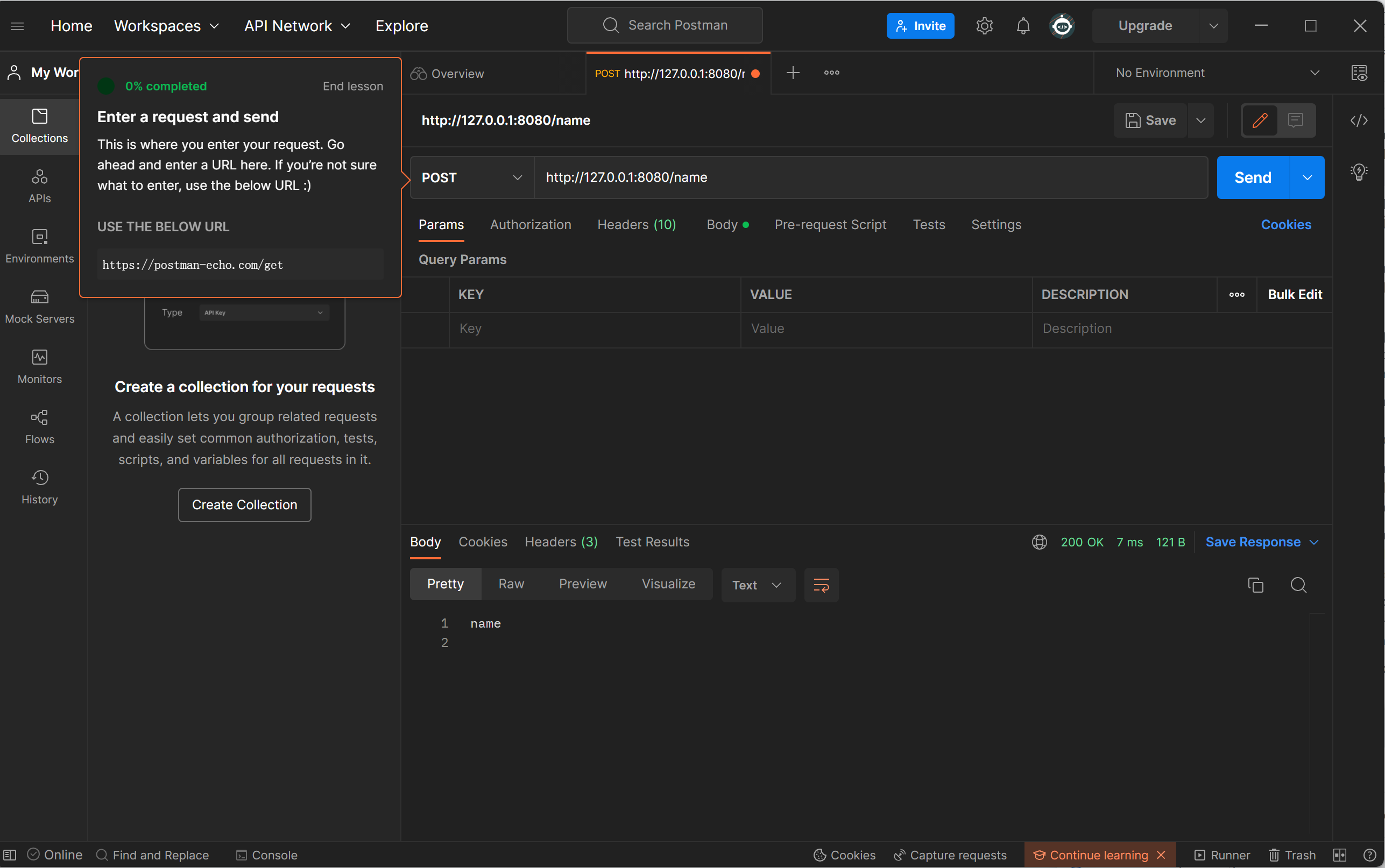Screen dimensions: 1385x868
Task: Dismiss the Continue learning banner
Action: (1161, 855)
